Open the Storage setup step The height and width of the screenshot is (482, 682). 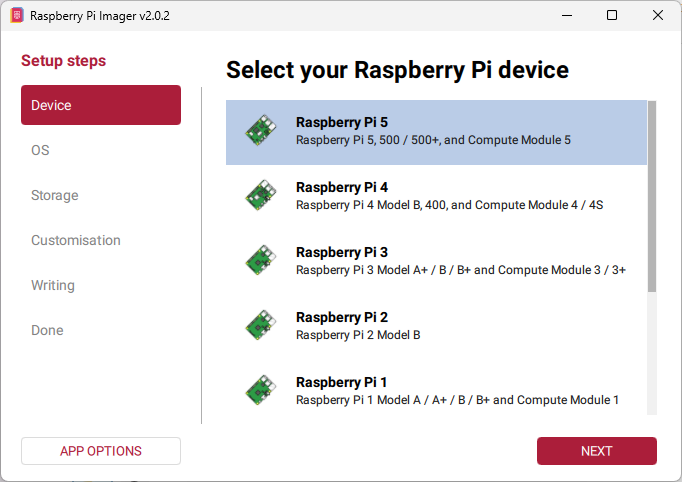pos(101,195)
